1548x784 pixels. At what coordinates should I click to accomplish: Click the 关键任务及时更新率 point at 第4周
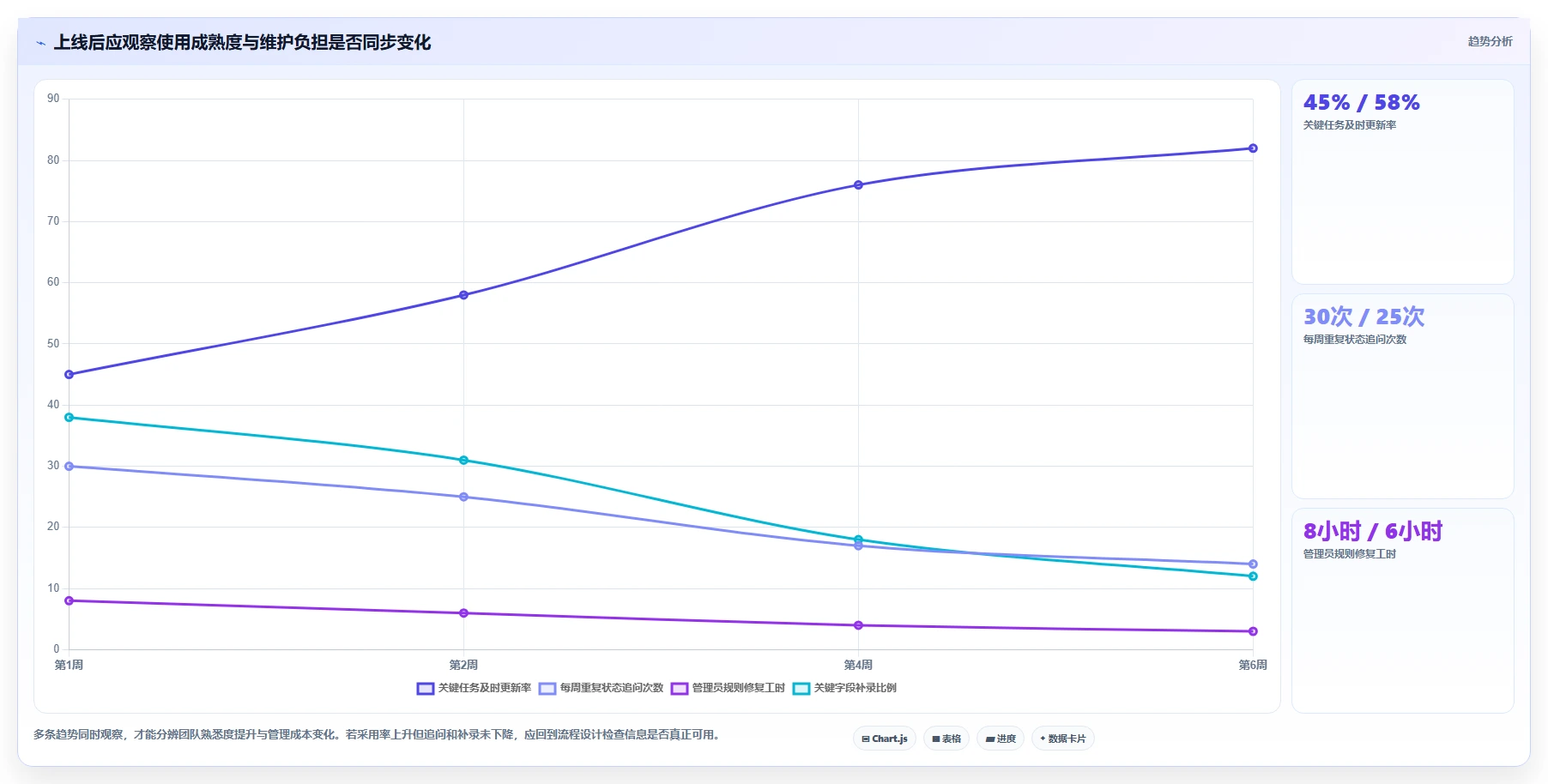click(x=858, y=185)
